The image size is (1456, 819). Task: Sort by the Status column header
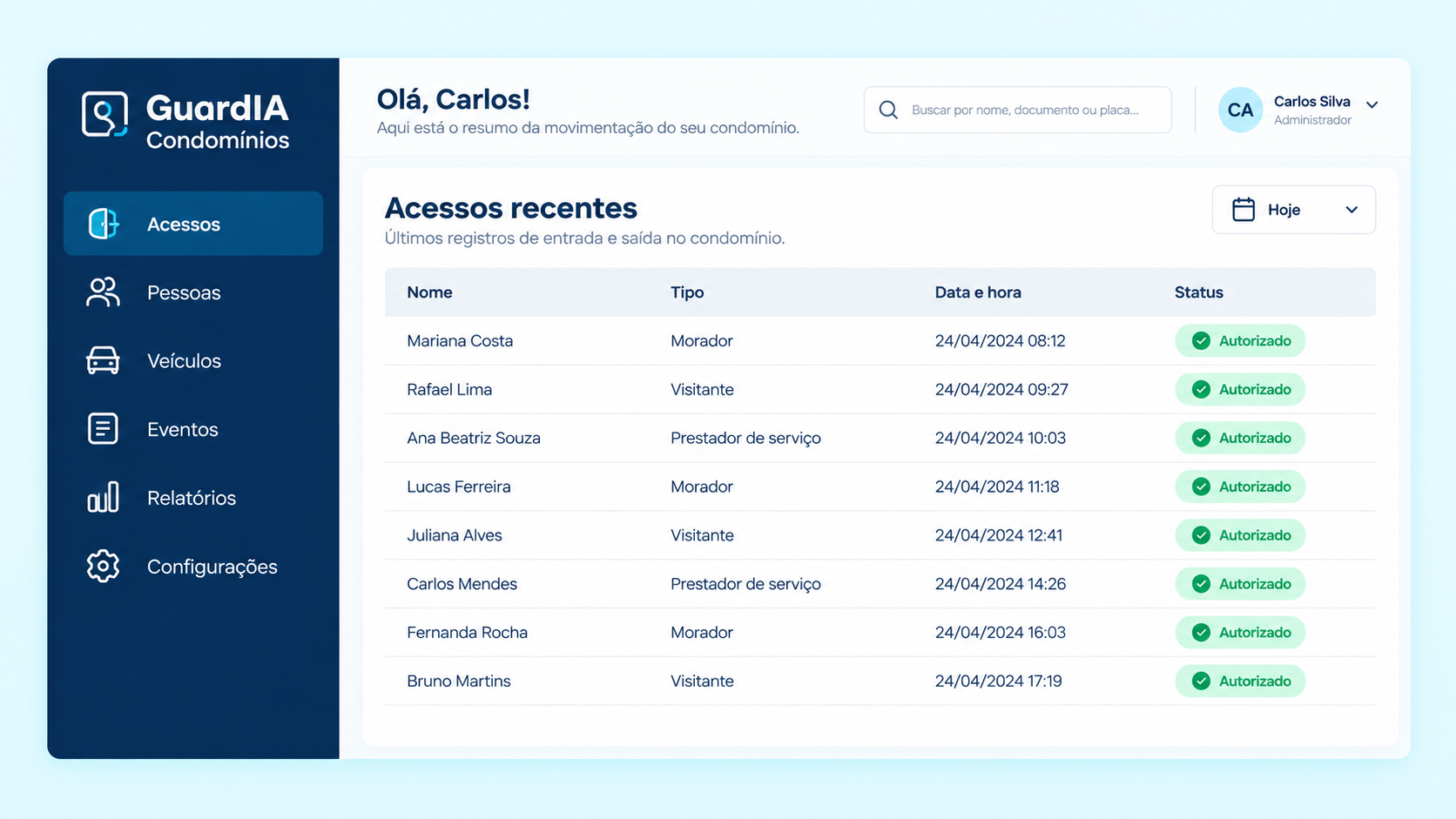[x=1198, y=292]
